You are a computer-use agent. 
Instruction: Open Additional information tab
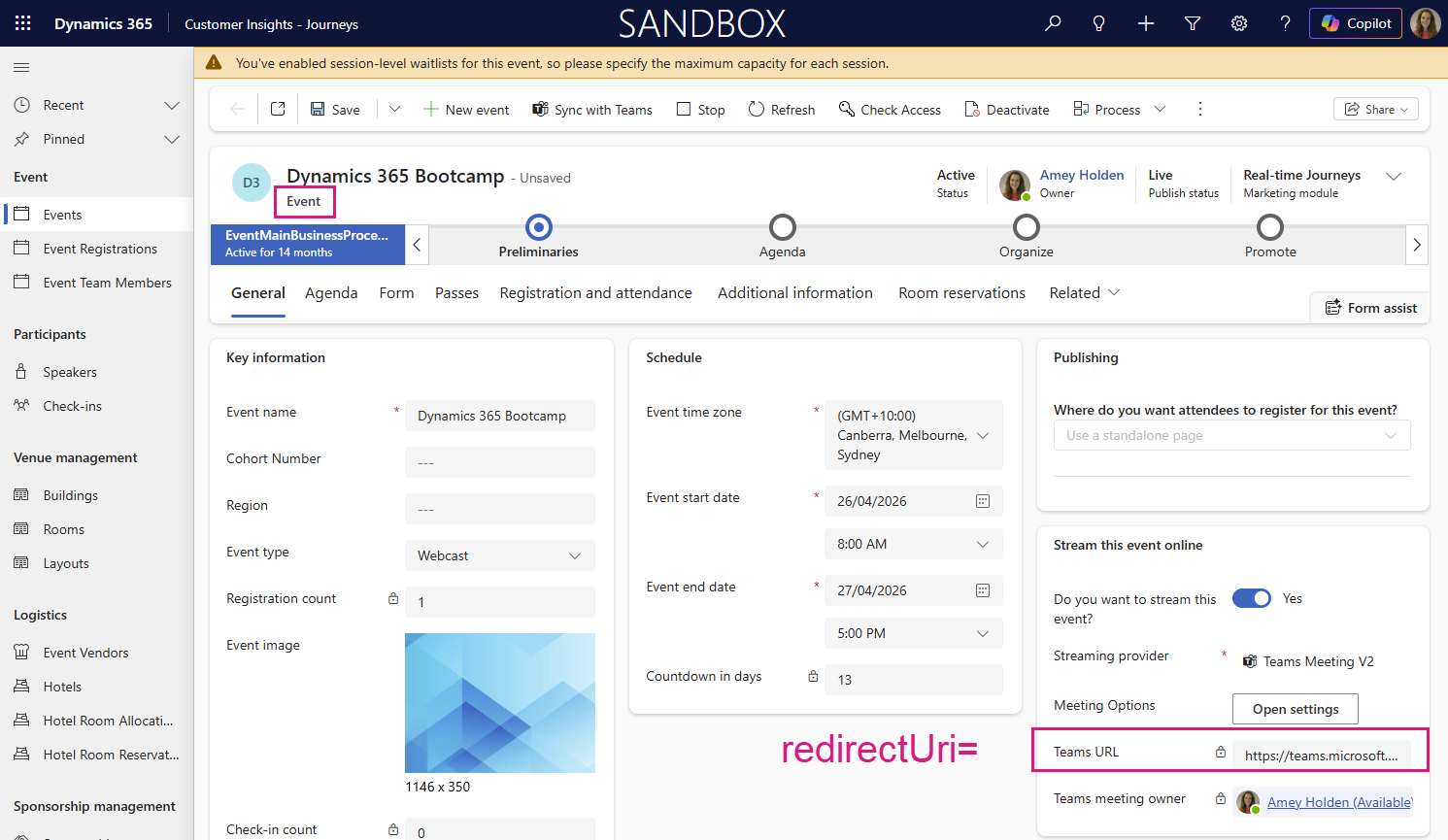click(795, 293)
